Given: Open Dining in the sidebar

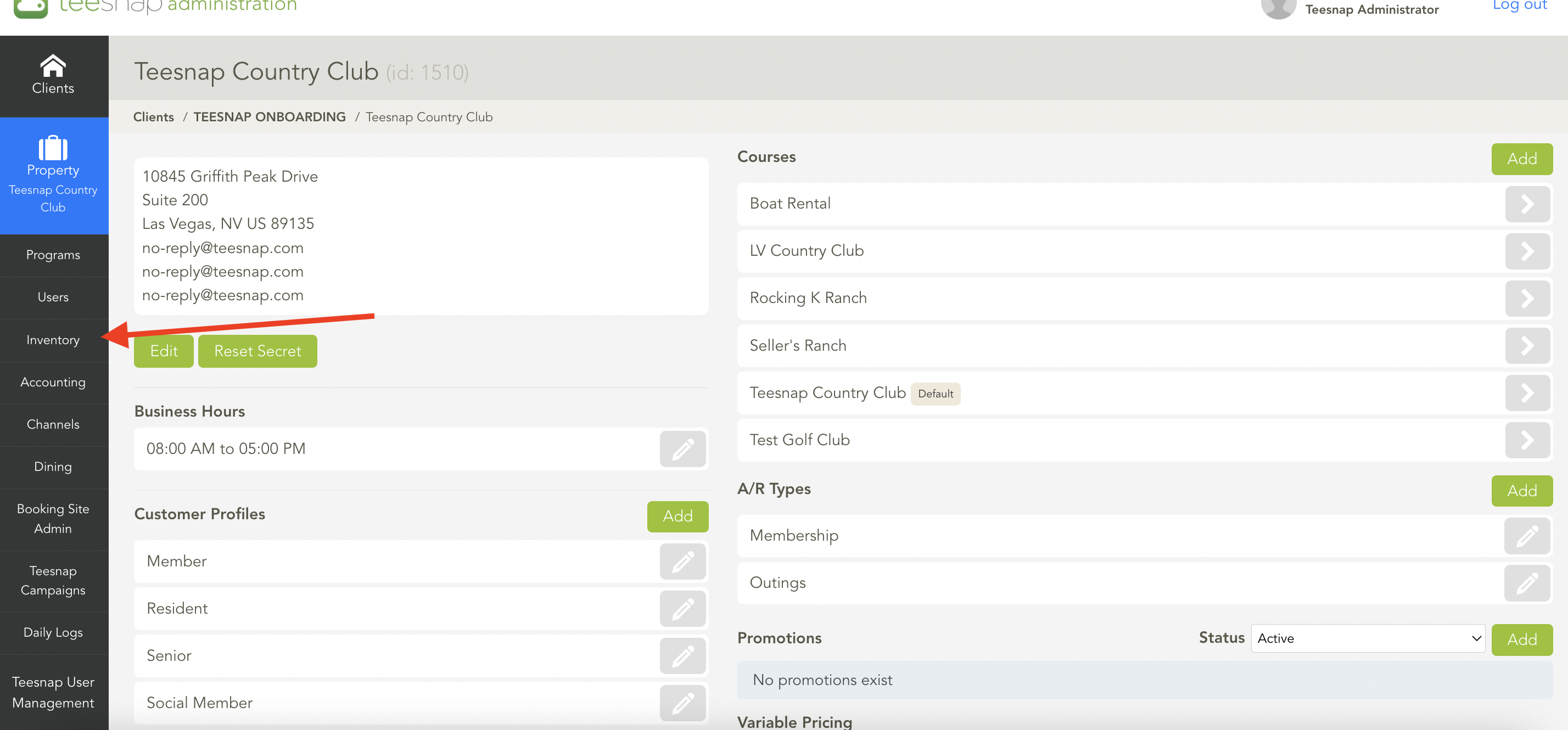Looking at the screenshot, I should pyautogui.click(x=53, y=467).
